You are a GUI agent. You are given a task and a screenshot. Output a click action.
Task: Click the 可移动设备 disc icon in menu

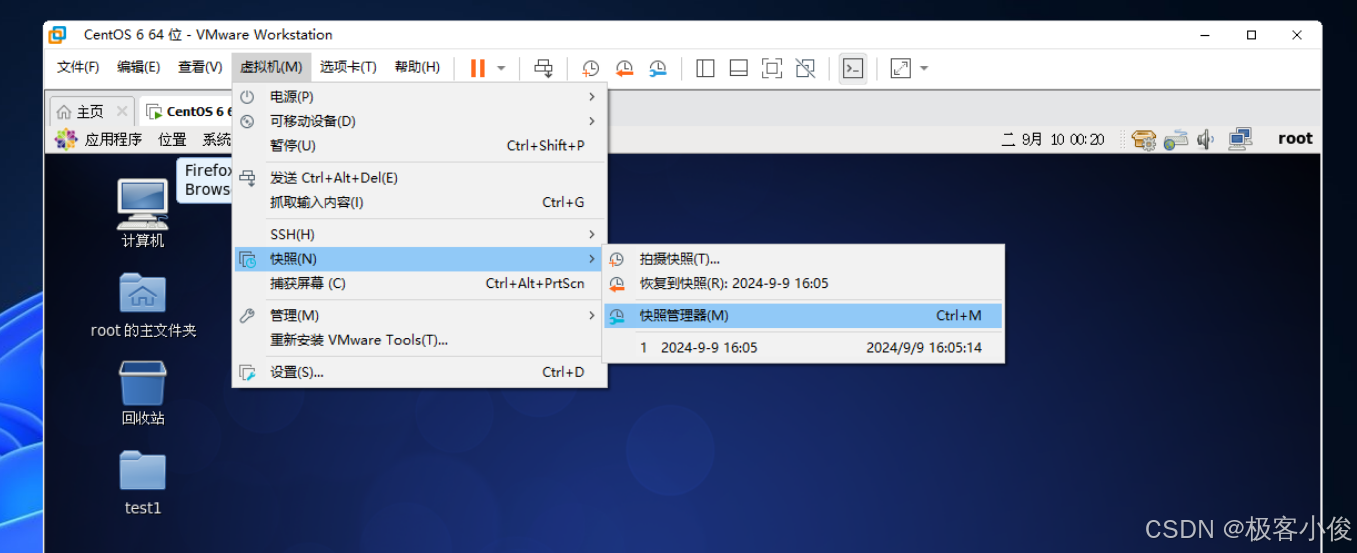247,121
